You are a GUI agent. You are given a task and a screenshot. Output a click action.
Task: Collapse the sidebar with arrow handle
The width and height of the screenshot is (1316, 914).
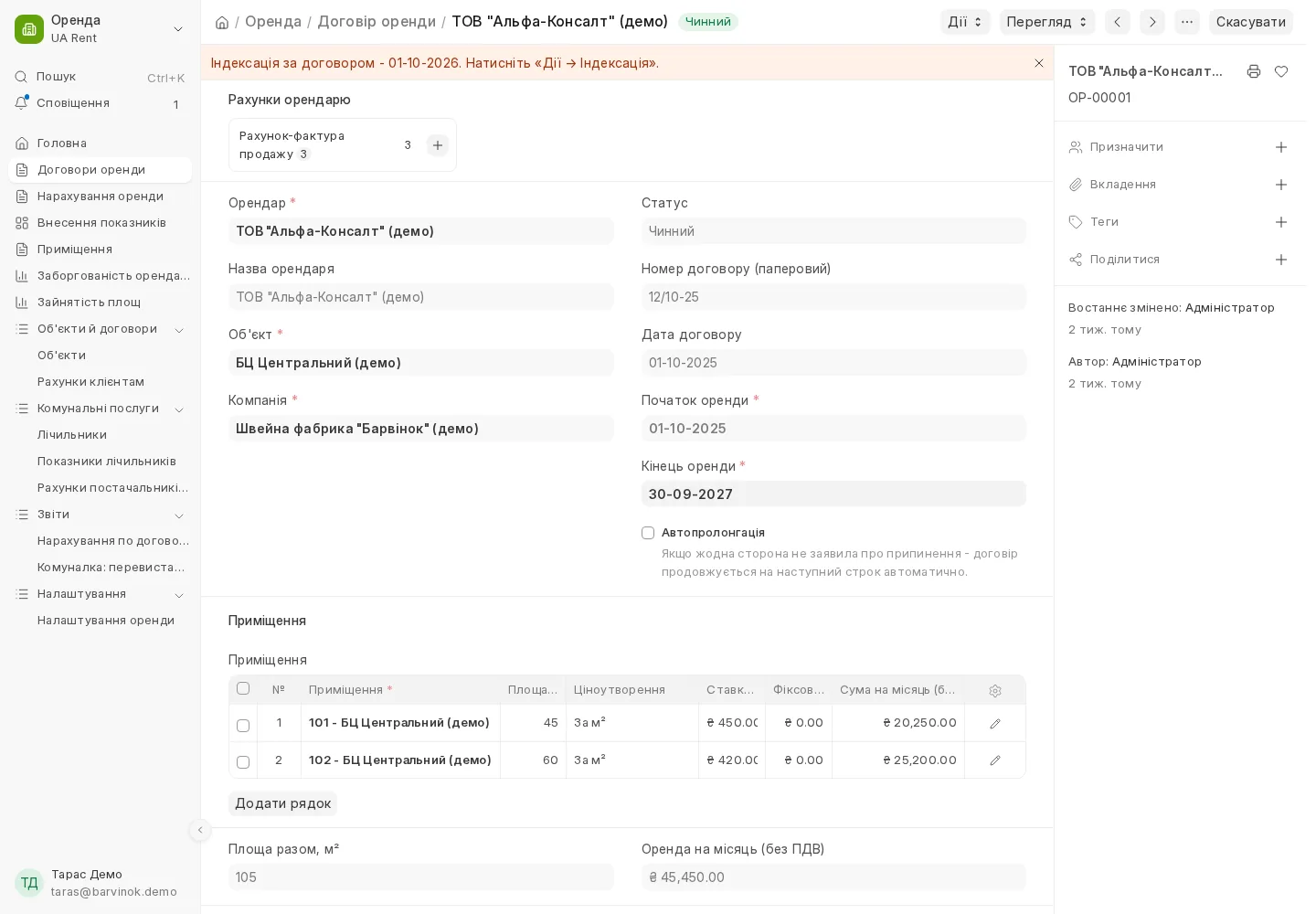point(200,830)
